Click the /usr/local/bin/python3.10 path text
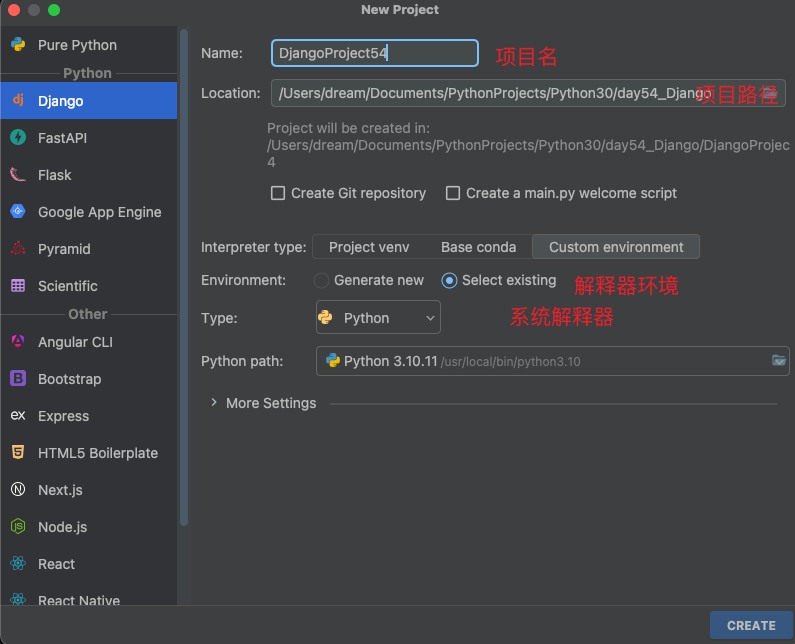795x644 pixels. coord(511,362)
